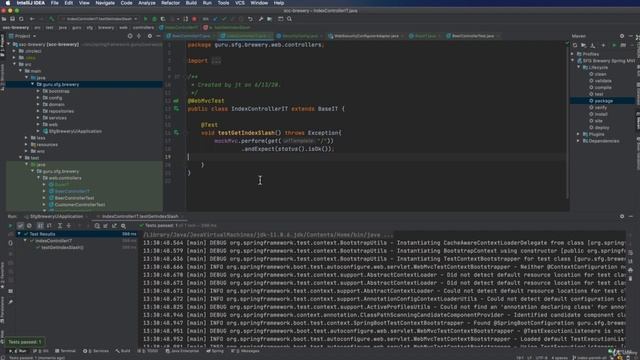This screenshot has height=360, width=640.
Task: Open the run configuration dropdown in the toolbar
Action: click(x=99, y=19)
